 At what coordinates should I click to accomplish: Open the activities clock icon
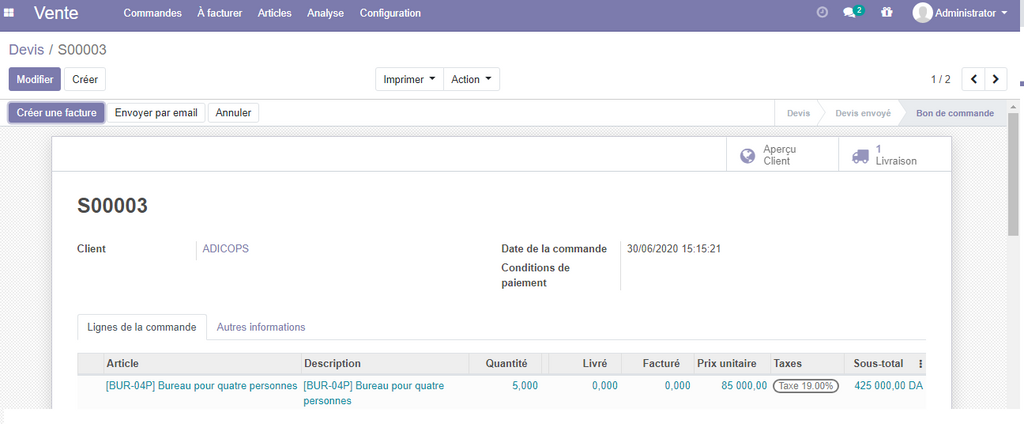click(822, 13)
